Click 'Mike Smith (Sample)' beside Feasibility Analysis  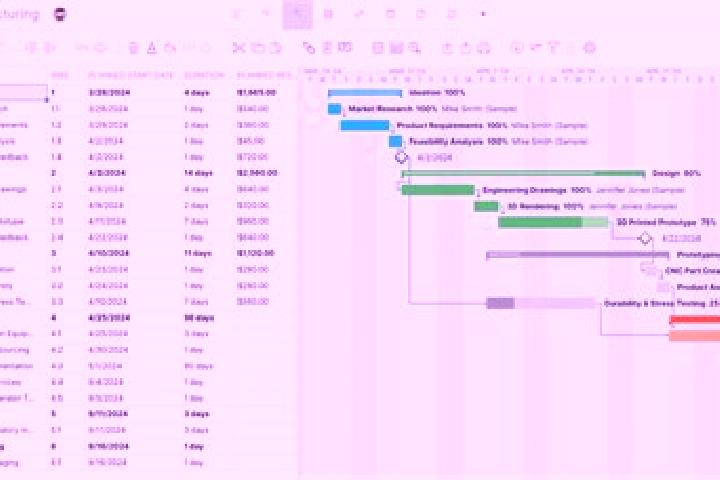coord(550,141)
